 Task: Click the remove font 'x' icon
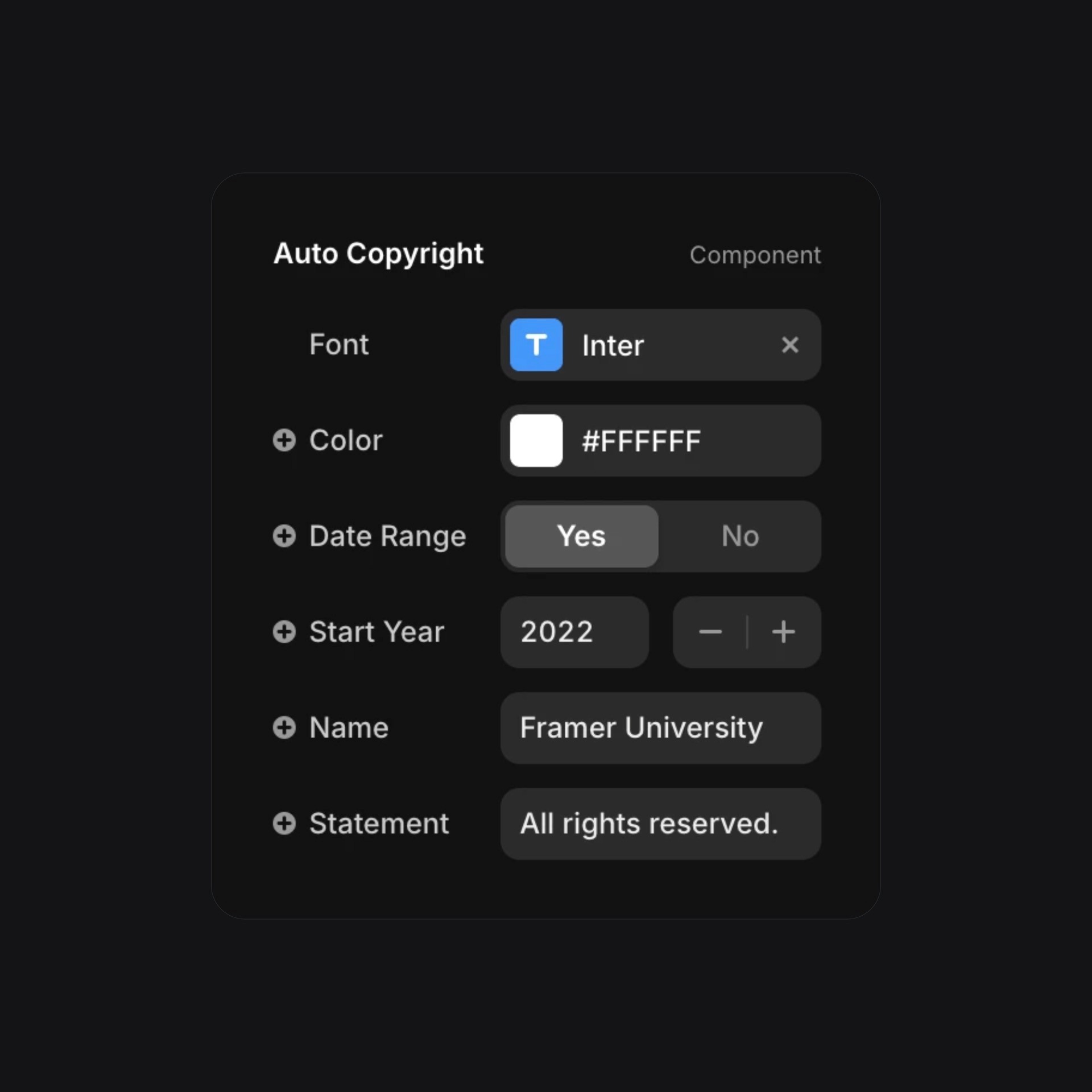(790, 345)
